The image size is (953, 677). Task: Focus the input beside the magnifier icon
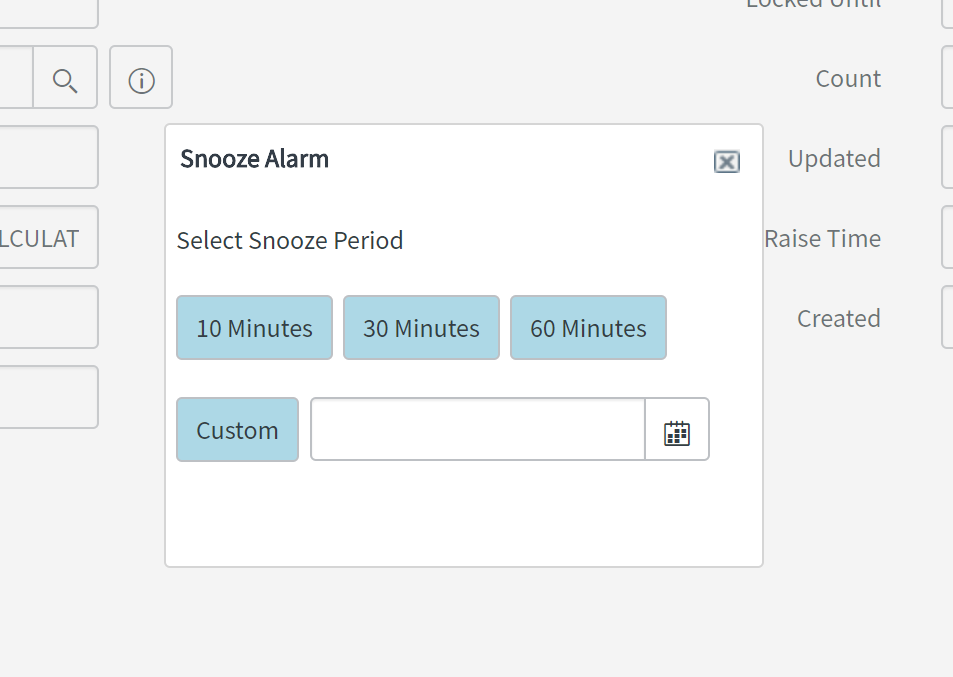(x=15, y=78)
